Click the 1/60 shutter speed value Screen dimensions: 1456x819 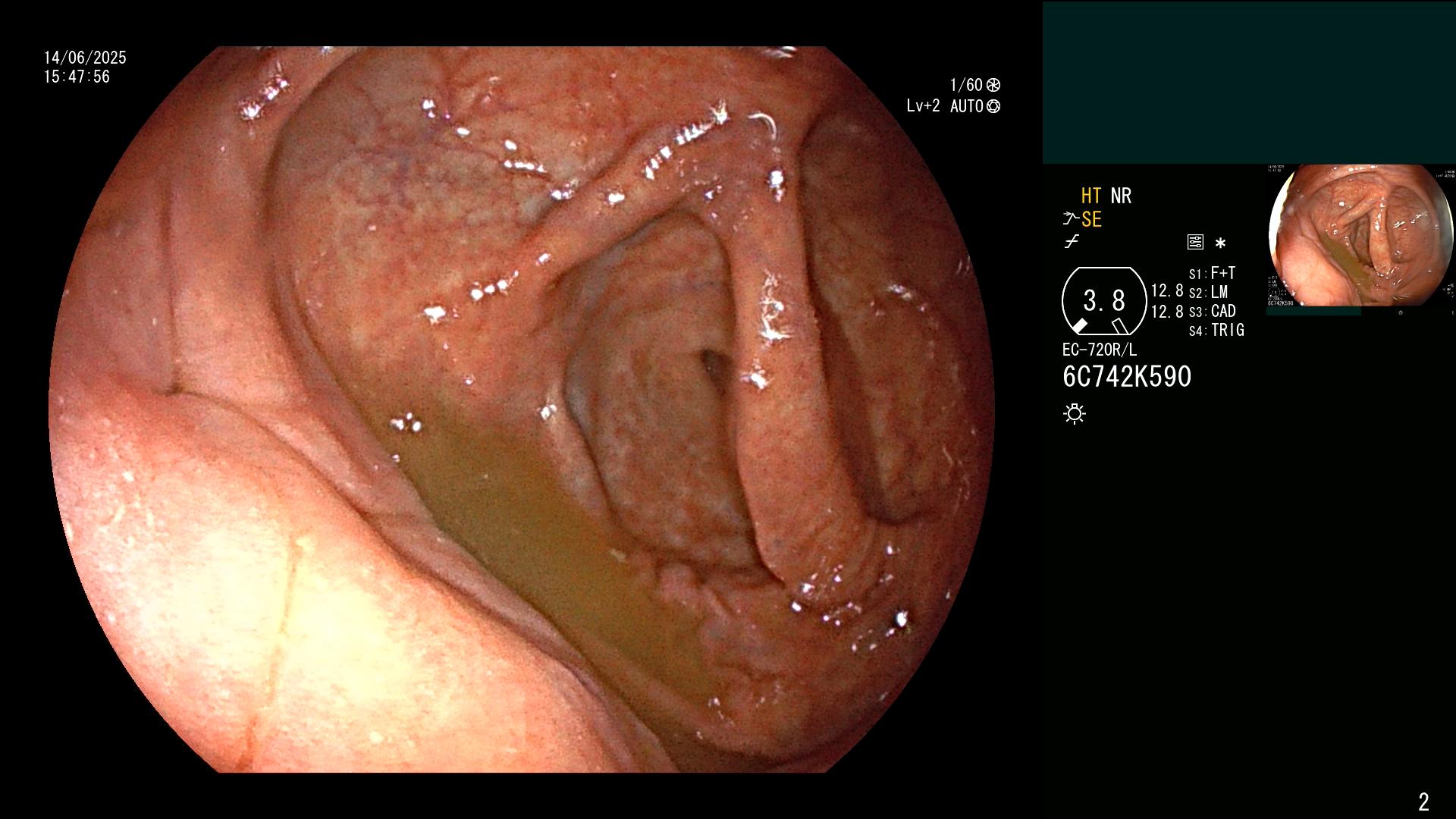(966, 85)
